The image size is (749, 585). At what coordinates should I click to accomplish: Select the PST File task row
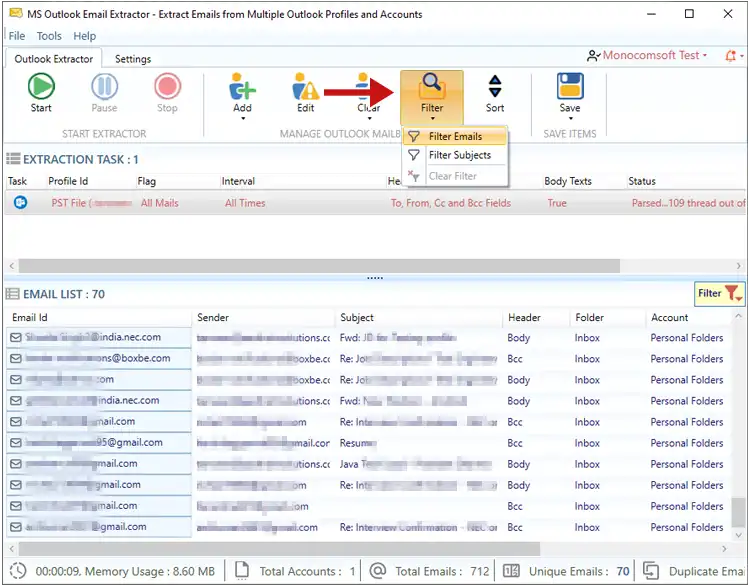pos(374,202)
